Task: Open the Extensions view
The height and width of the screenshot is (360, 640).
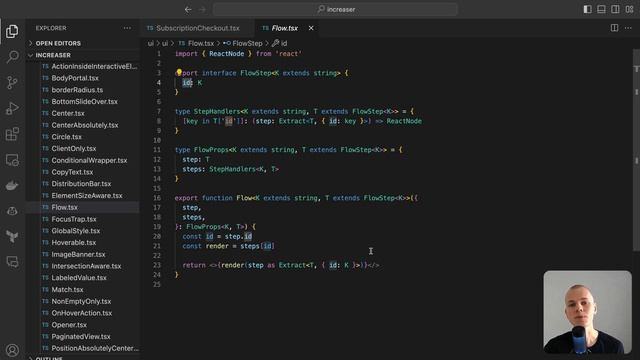Action: click(12, 134)
